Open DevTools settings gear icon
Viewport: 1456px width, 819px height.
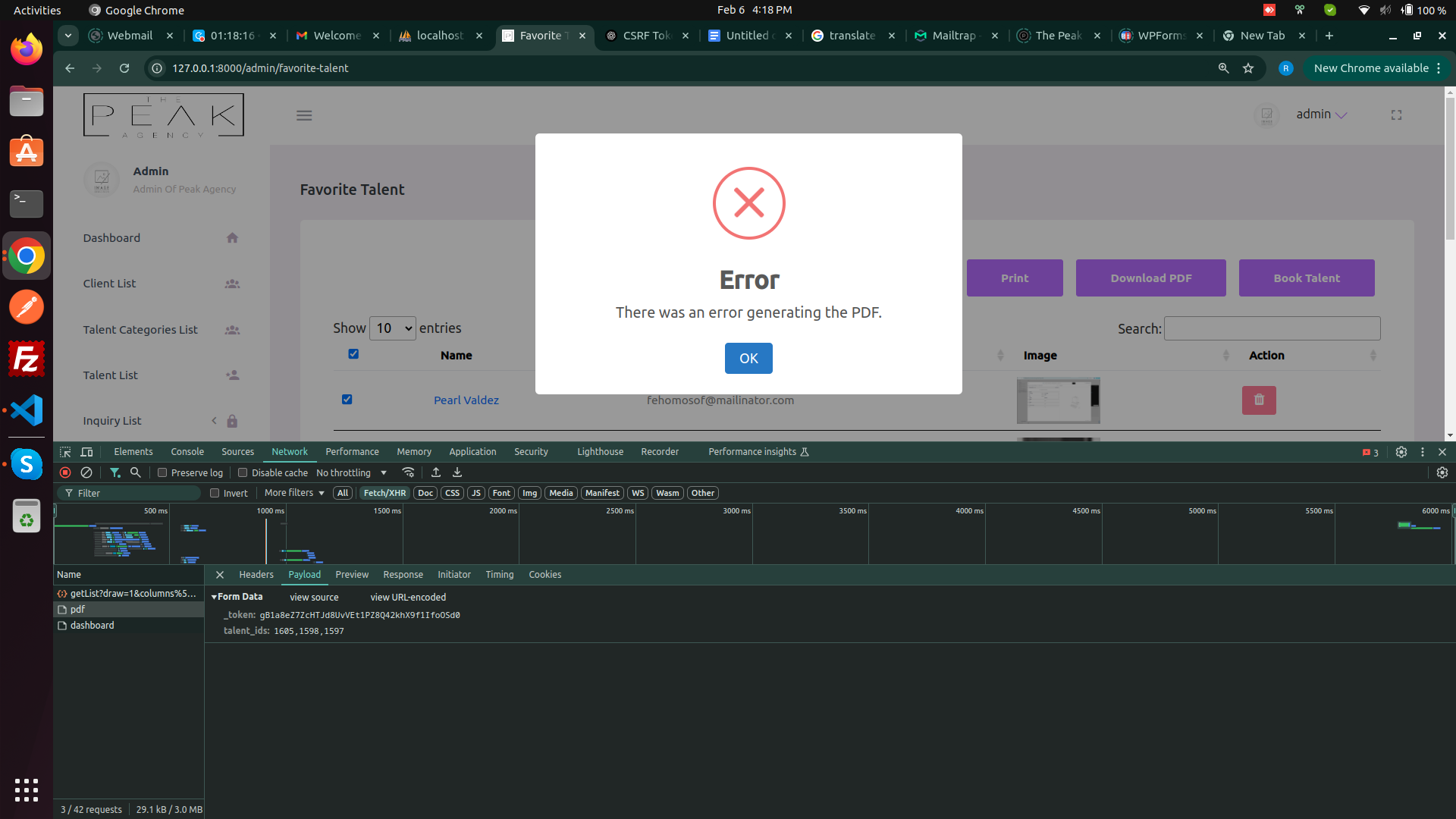(1401, 452)
